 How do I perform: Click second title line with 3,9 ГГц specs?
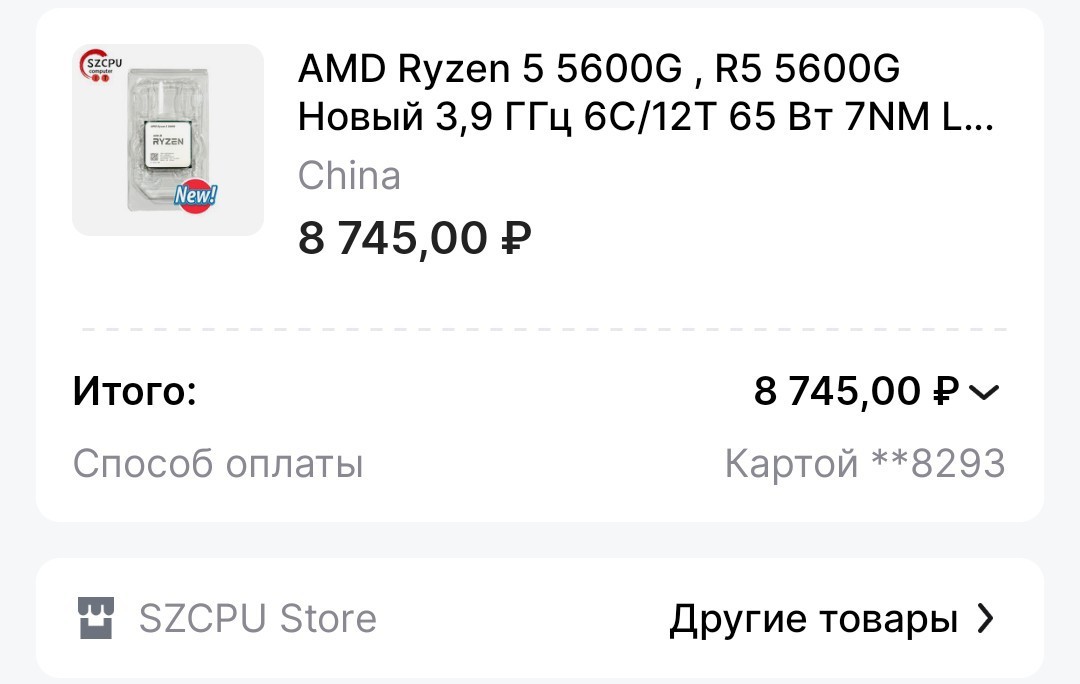coord(646,116)
